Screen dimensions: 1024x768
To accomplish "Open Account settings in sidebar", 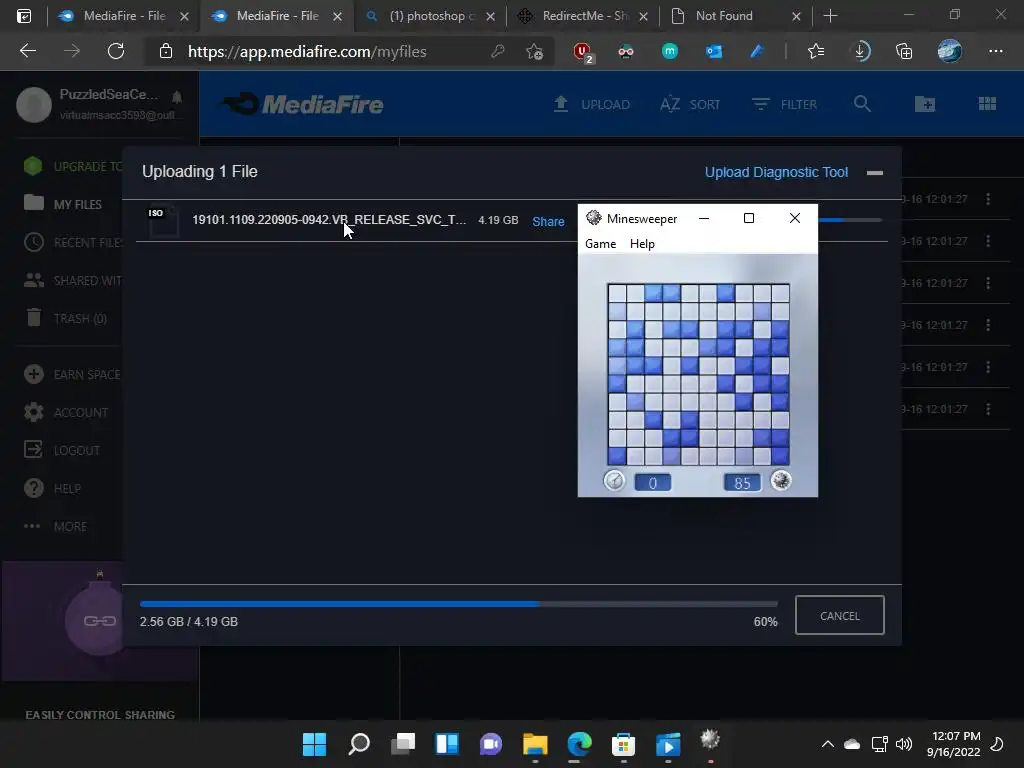I will click(65, 412).
